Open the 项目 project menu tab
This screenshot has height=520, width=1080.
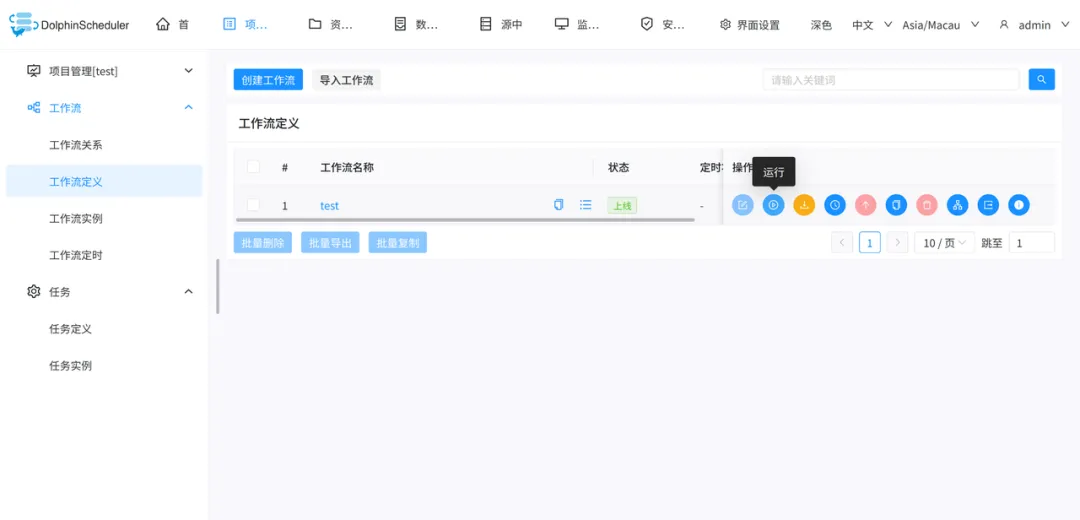(x=245, y=25)
